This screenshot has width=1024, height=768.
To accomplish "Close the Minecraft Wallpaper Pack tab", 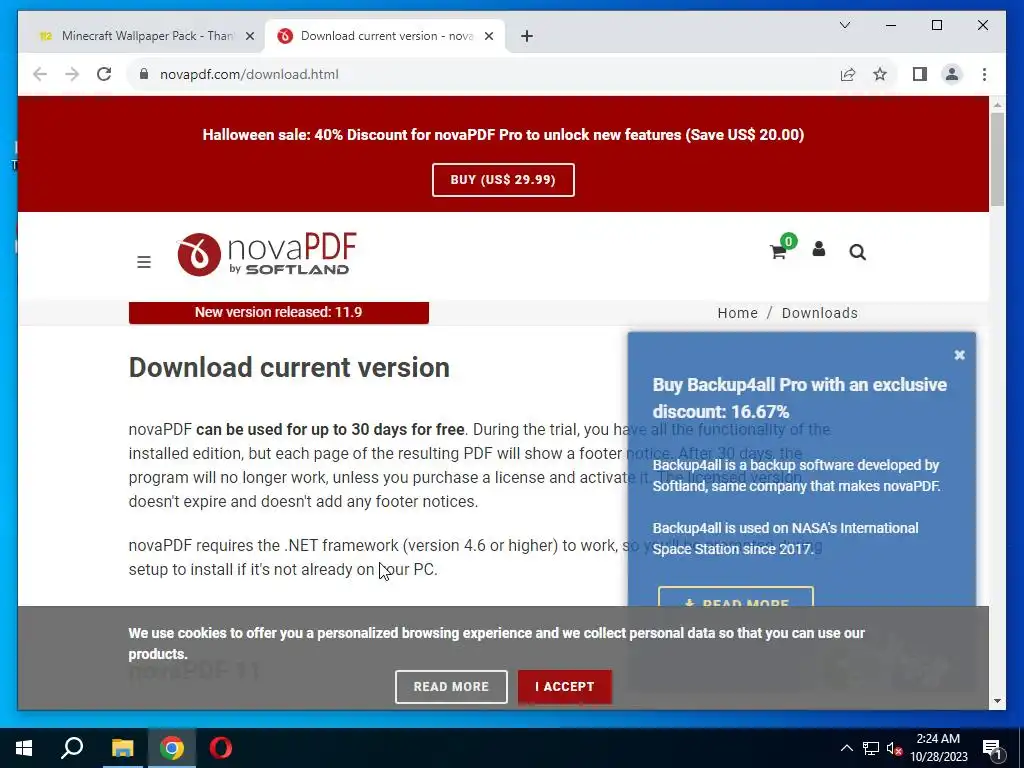I will [249, 37].
